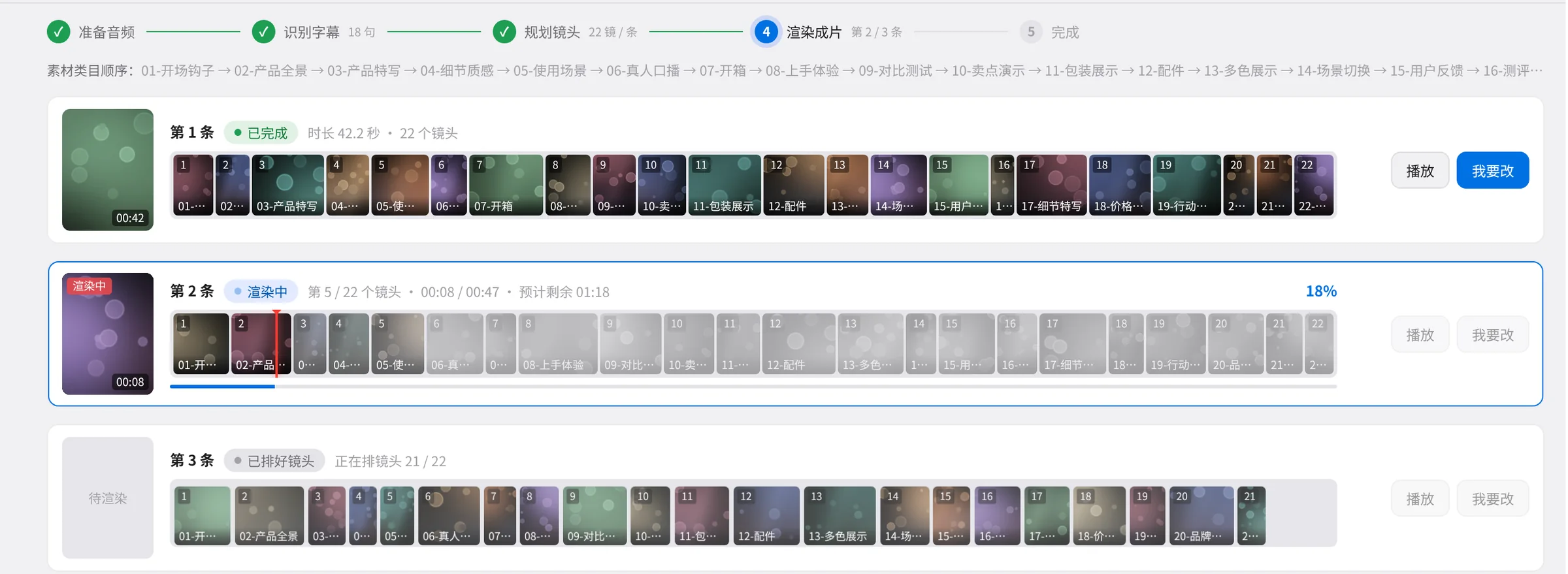The image size is (1568, 574).
Task: Click the 素材类目顺序 label
Action: click(x=91, y=71)
